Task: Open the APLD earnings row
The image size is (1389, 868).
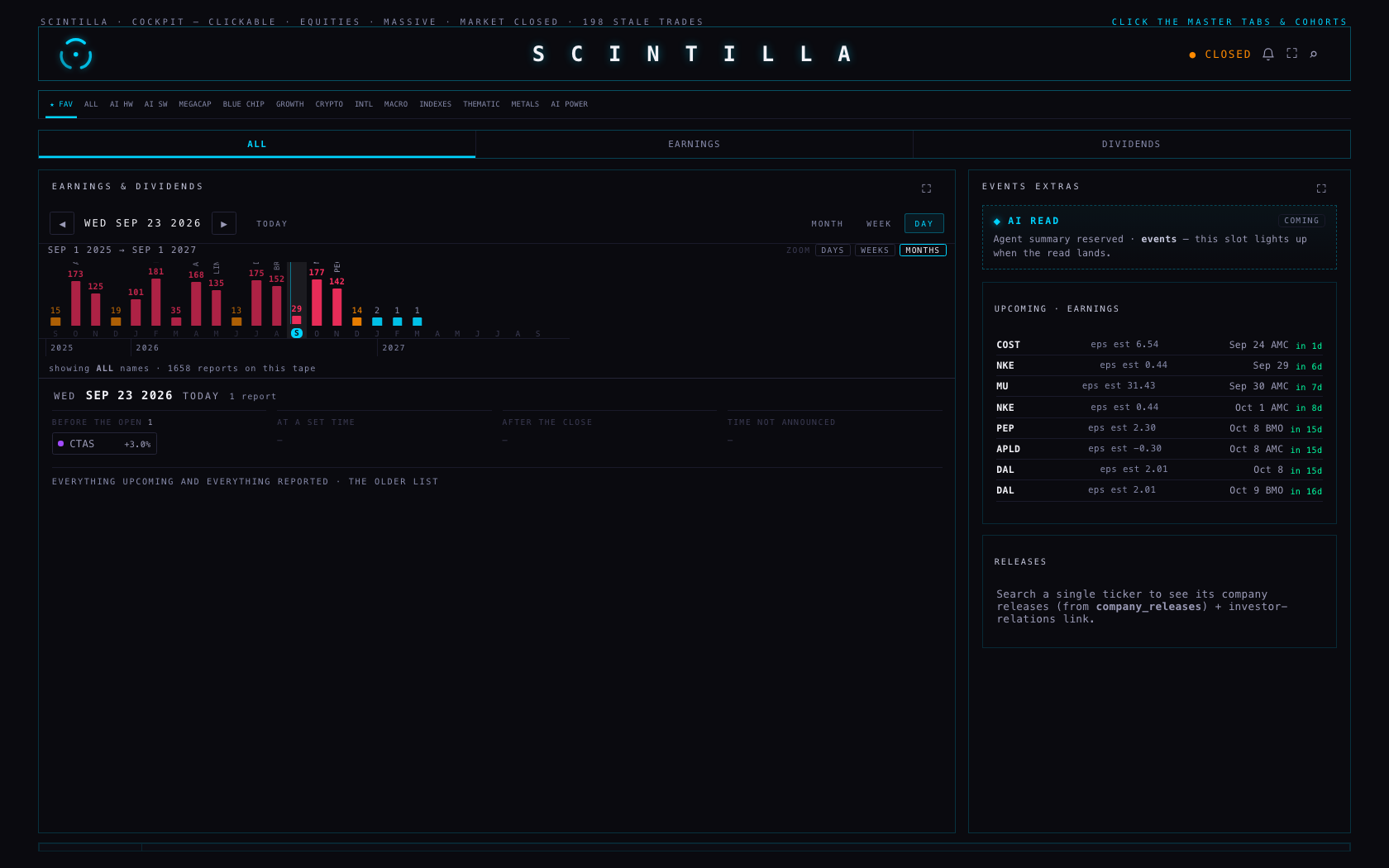Action: pyautogui.click(x=1159, y=449)
